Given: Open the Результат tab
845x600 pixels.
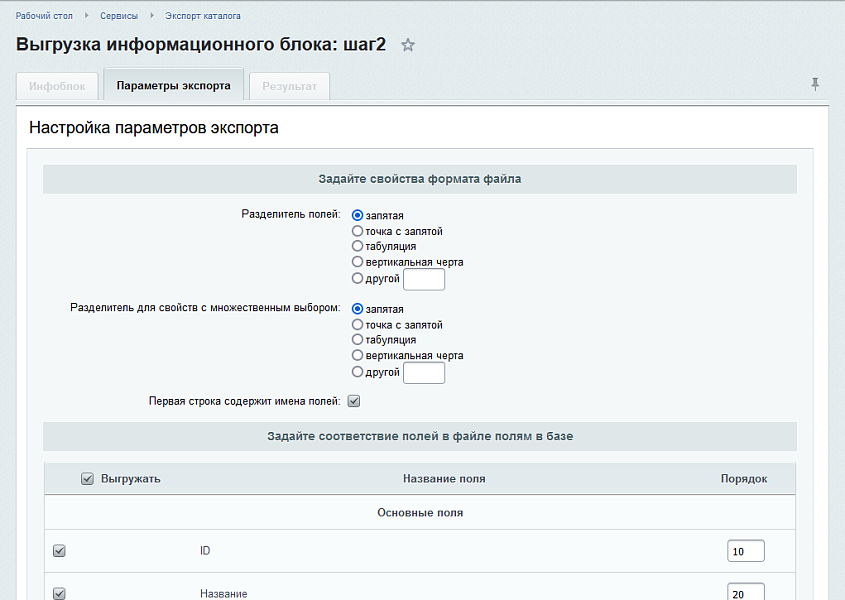Looking at the screenshot, I should click(289, 86).
